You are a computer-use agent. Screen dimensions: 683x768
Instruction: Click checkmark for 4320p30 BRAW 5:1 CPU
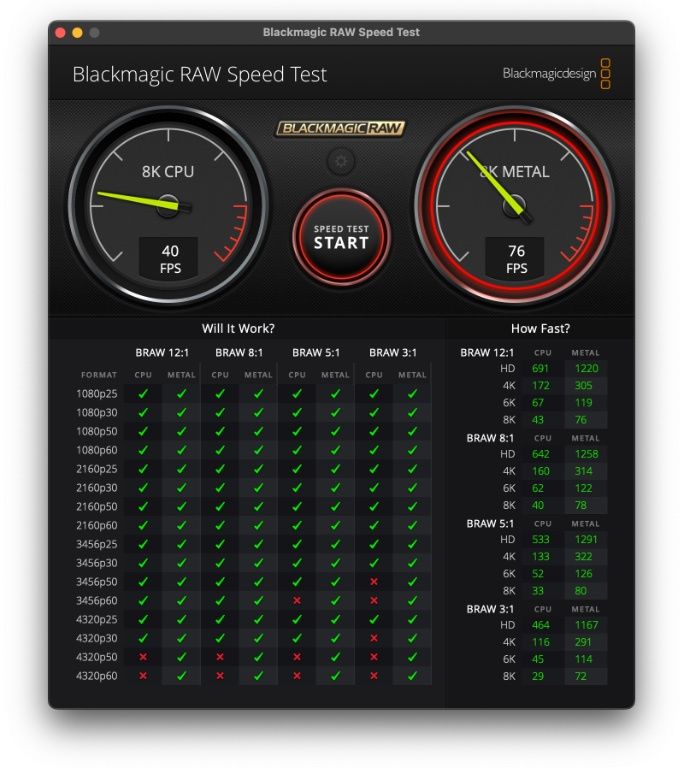coord(297,638)
